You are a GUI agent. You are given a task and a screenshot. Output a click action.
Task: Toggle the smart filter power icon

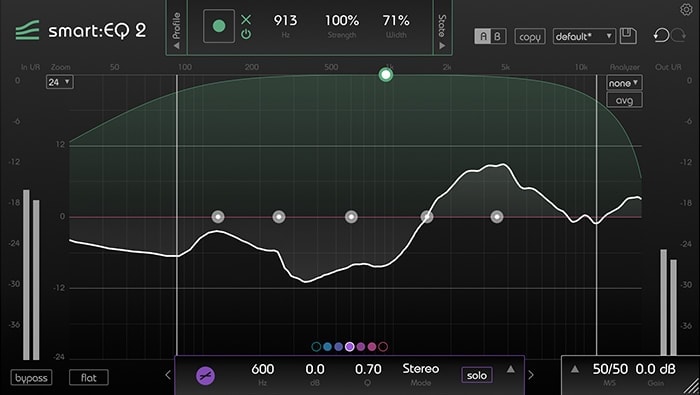coord(246,34)
